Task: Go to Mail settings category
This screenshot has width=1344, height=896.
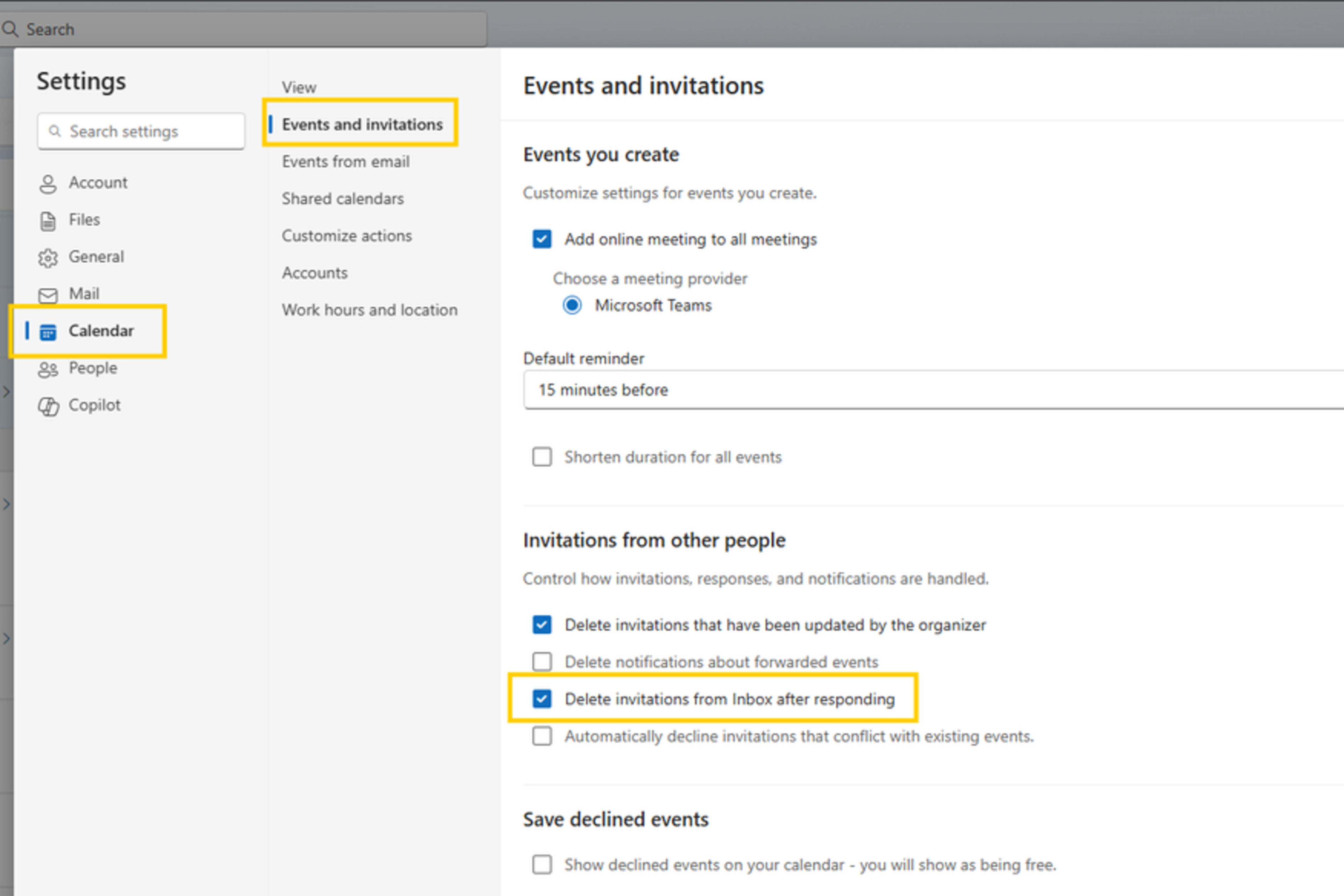Action: (84, 294)
